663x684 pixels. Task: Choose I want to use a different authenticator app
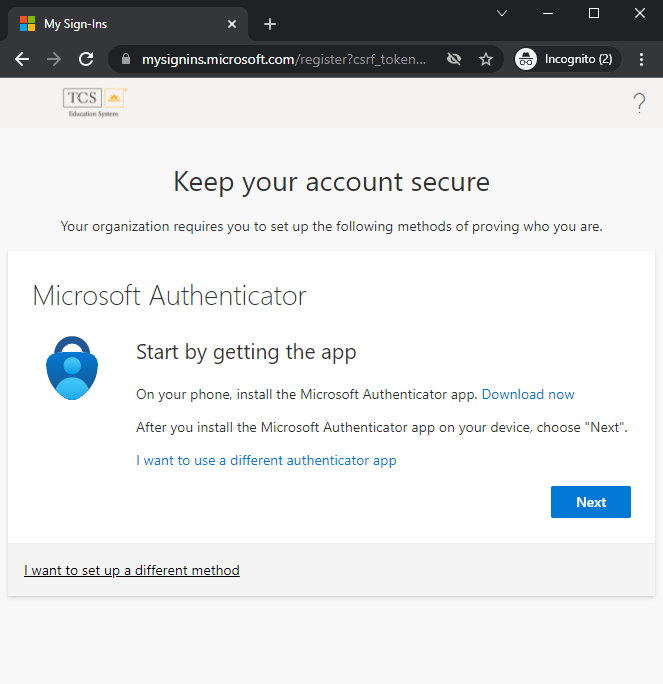(266, 460)
